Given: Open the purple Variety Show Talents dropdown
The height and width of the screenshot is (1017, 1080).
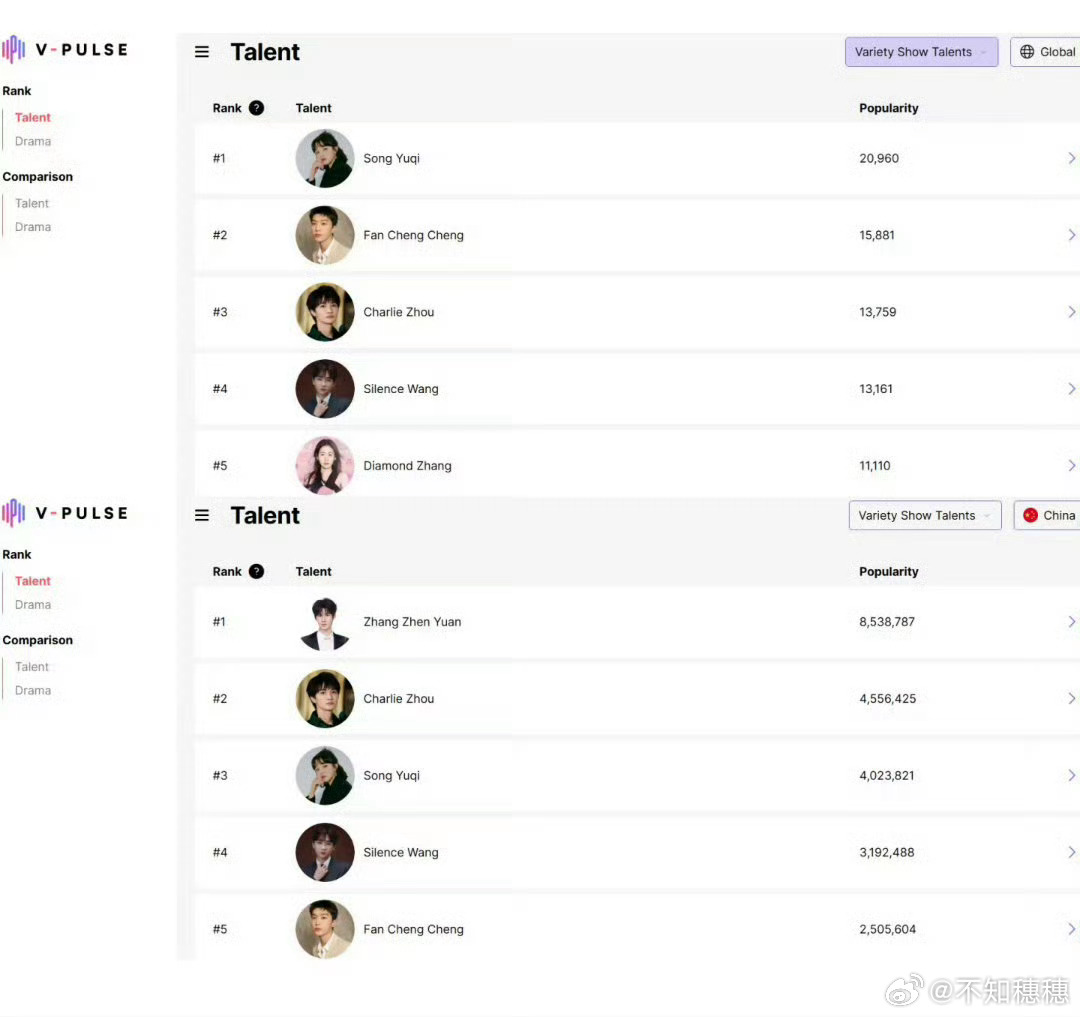Looking at the screenshot, I should pyautogui.click(x=922, y=52).
